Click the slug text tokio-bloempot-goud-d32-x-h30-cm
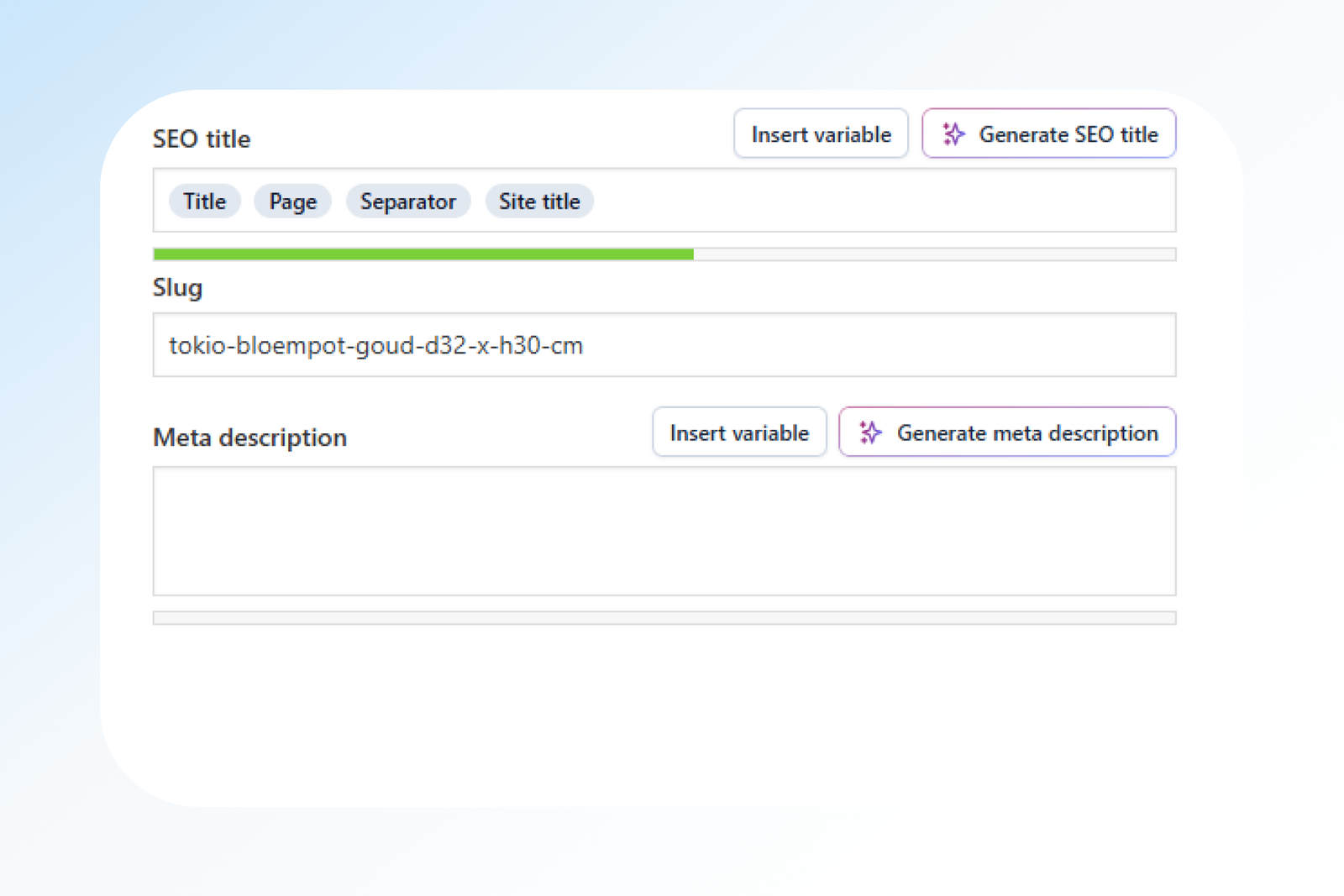Image resolution: width=1344 pixels, height=896 pixels. point(375,345)
